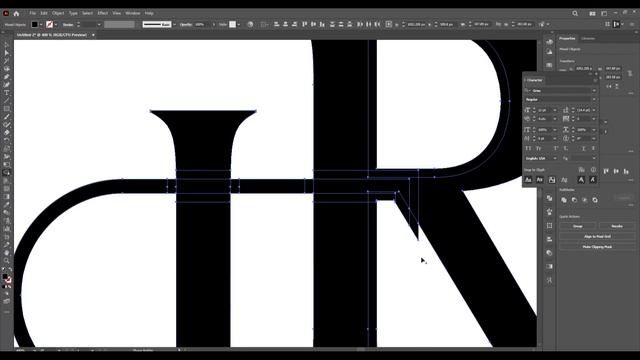Select the Line Segment tool
This screenshot has height=360, width=640.
7,101
